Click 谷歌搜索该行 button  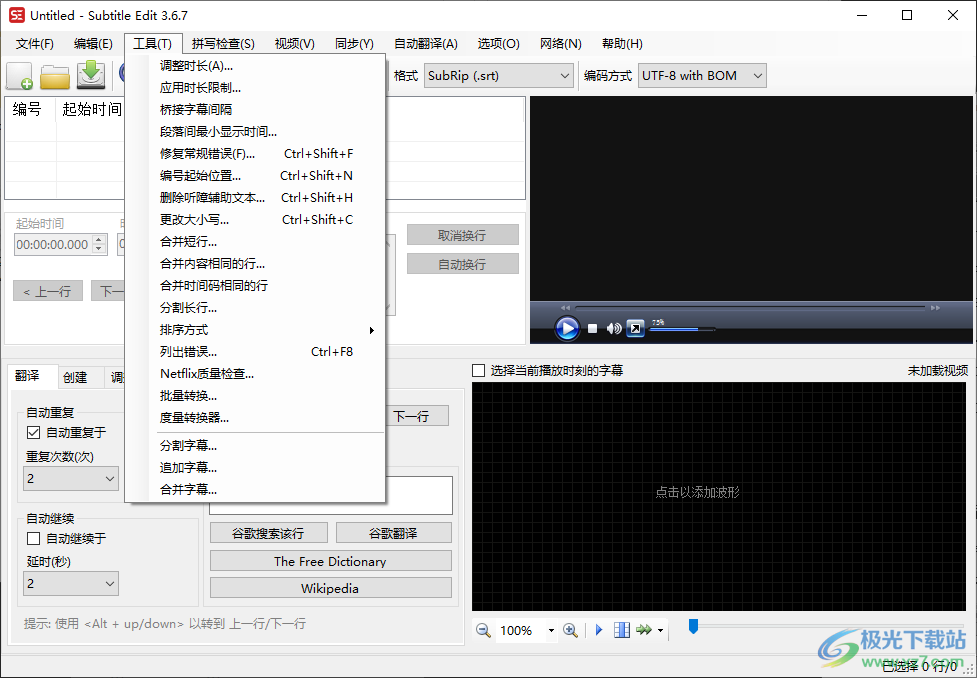click(269, 533)
